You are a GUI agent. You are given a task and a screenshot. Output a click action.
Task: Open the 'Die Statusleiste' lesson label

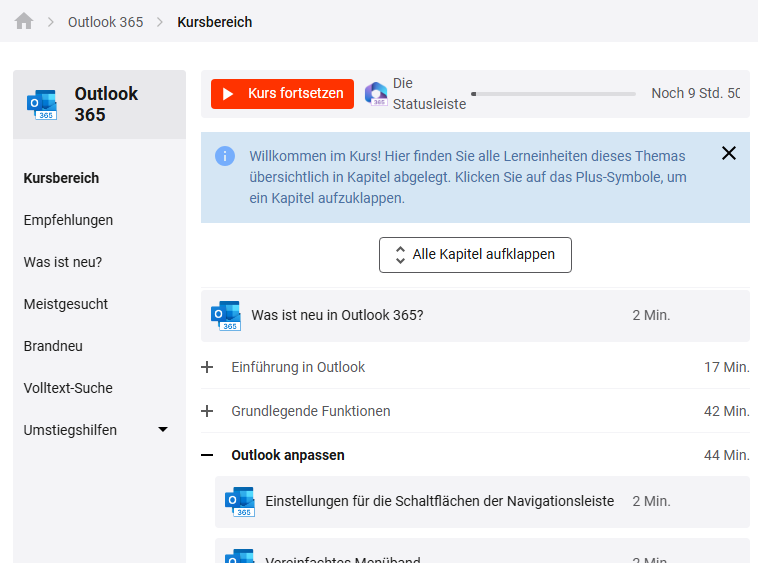pyautogui.click(x=429, y=94)
